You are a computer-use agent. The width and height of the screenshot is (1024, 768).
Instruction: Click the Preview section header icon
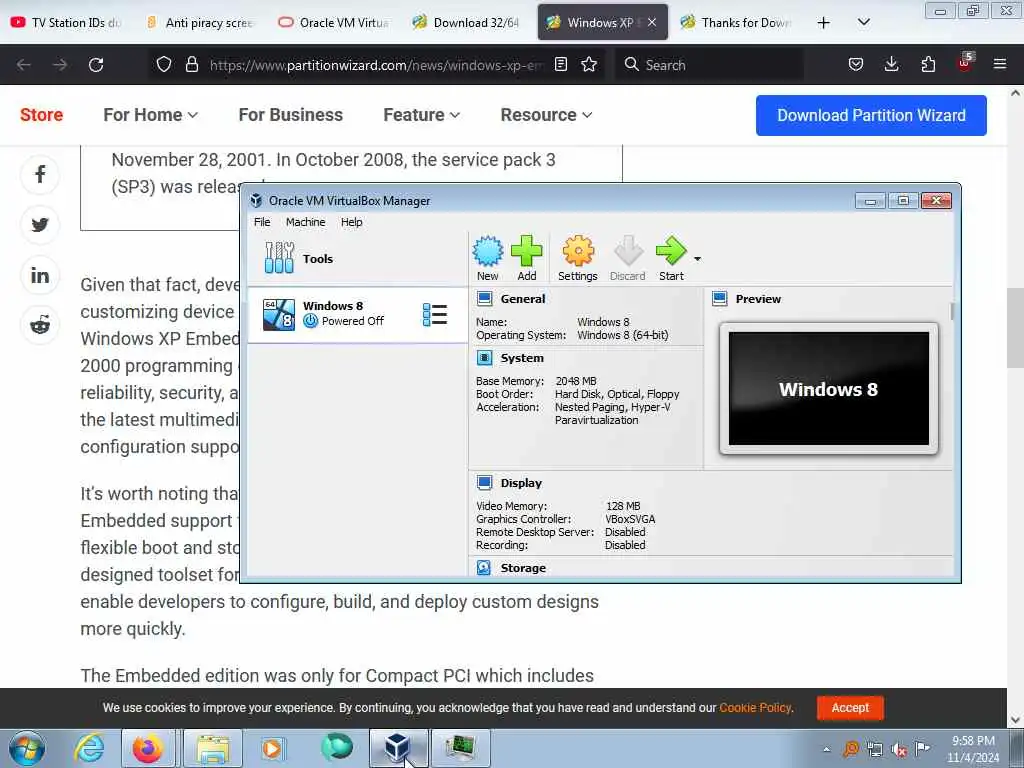pyautogui.click(x=720, y=299)
